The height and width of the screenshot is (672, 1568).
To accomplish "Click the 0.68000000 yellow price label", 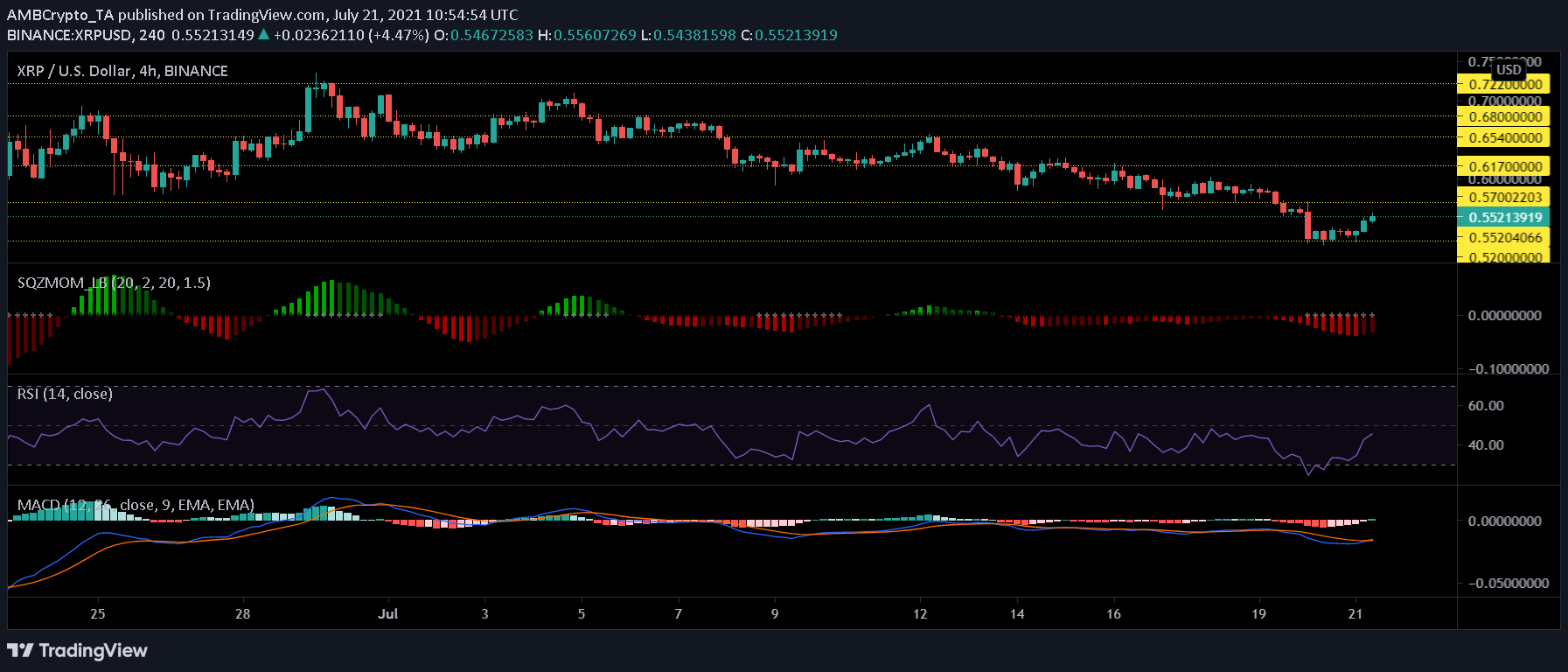I will tap(1503, 116).
